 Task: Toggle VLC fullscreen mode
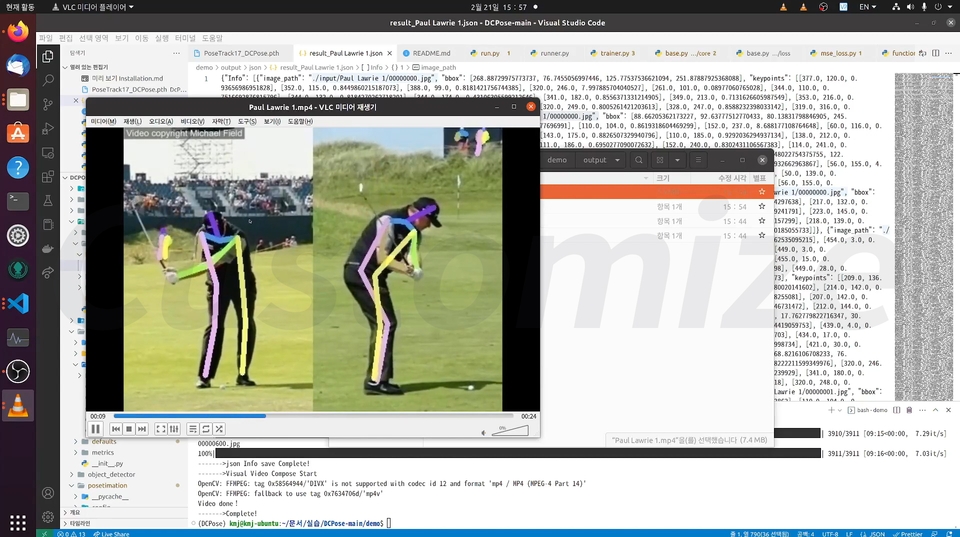160,429
